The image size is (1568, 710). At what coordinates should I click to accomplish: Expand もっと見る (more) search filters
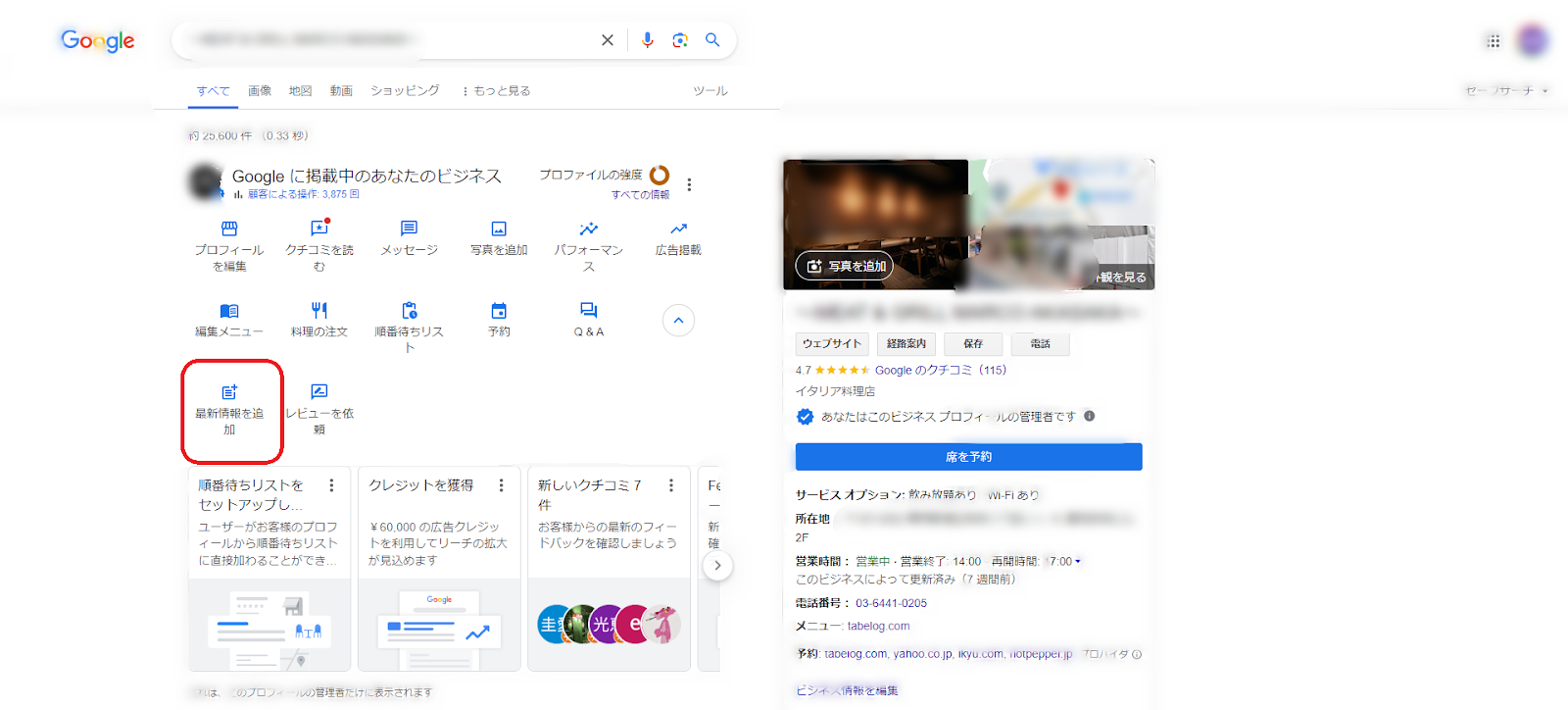pos(497,90)
